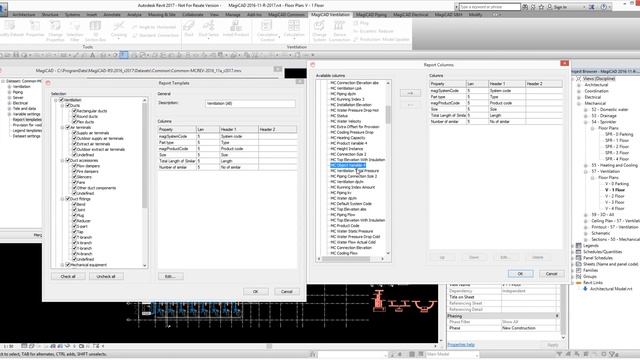Click the Duct drawing tool icon
The height and width of the screenshot is (360, 640).
pyautogui.click(x=189, y=27)
